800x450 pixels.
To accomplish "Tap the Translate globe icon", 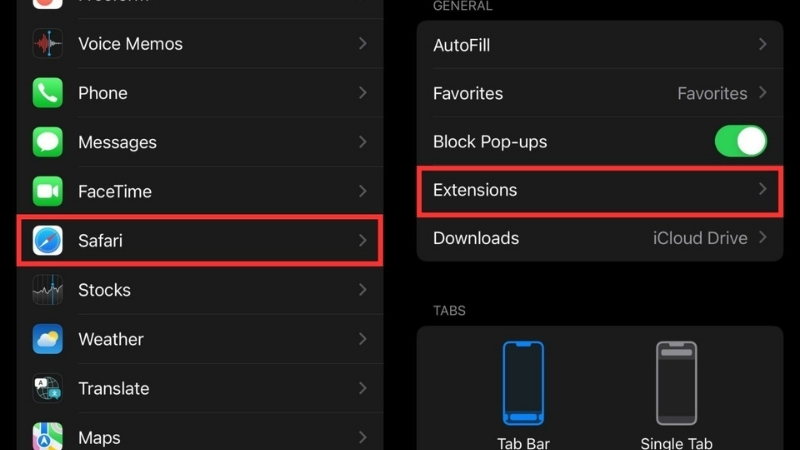I will [x=47, y=388].
